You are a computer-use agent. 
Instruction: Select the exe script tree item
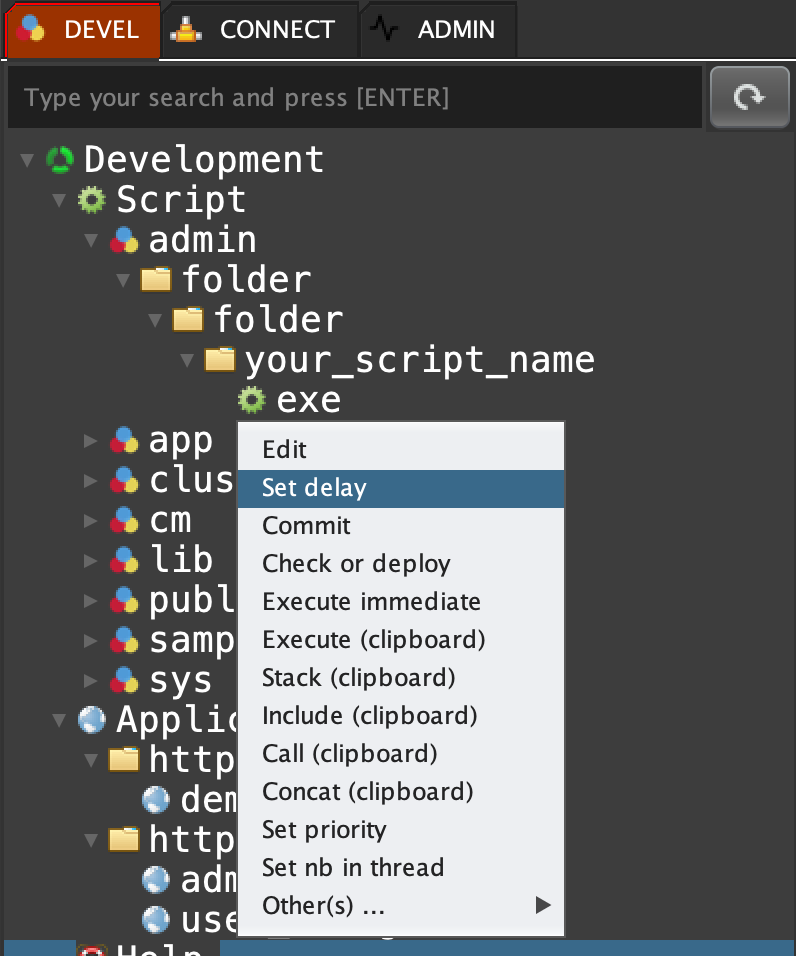point(308,400)
